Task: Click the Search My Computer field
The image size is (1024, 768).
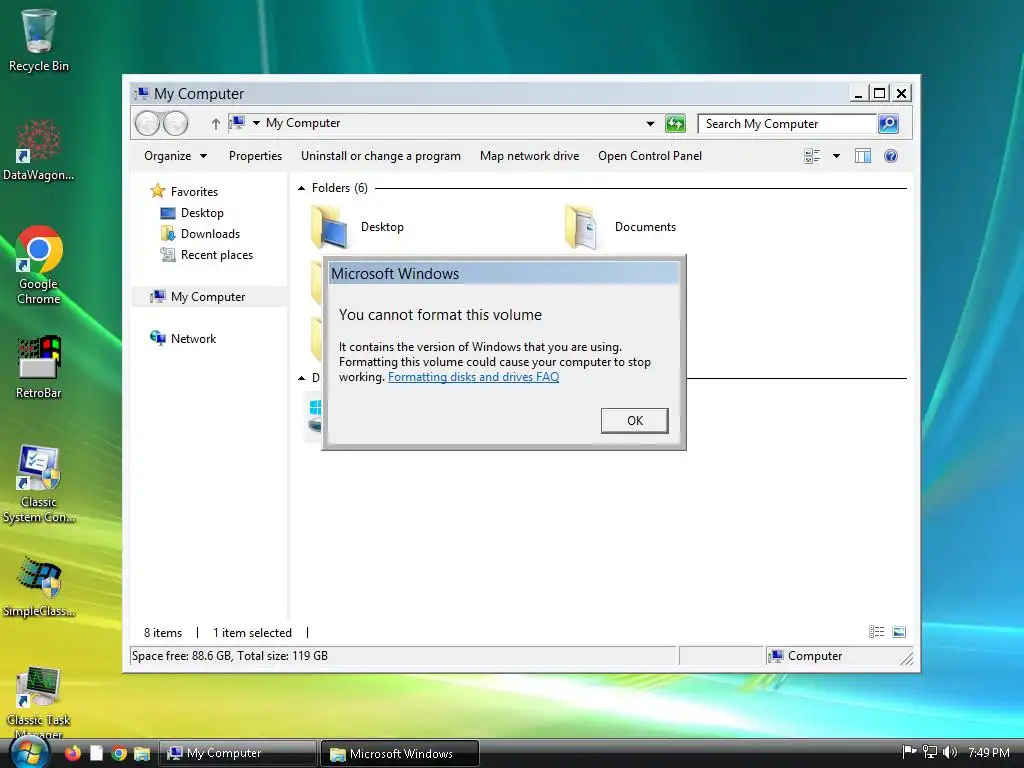Action: coord(787,123)
